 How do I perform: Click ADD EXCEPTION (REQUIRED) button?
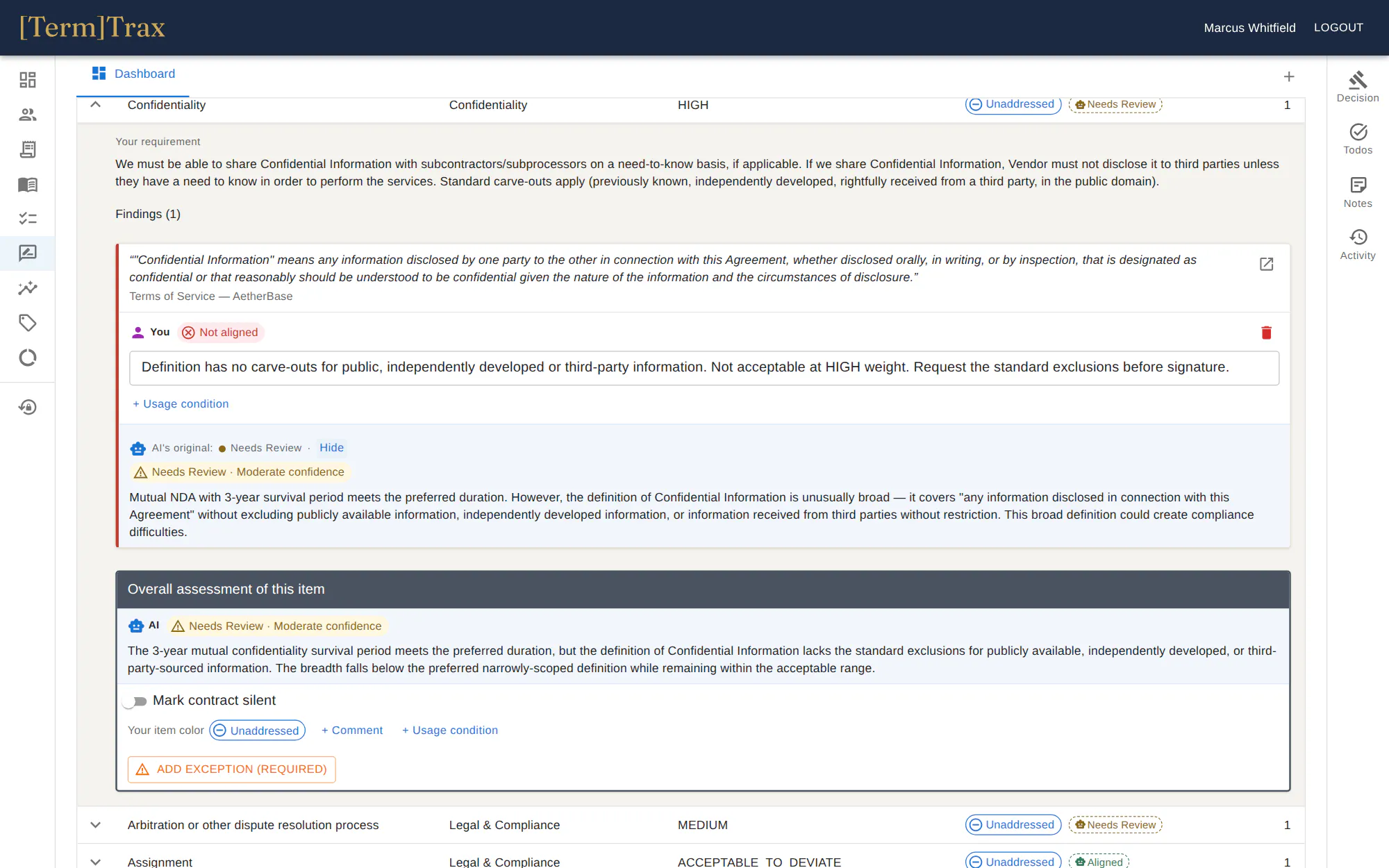[232, 769]
